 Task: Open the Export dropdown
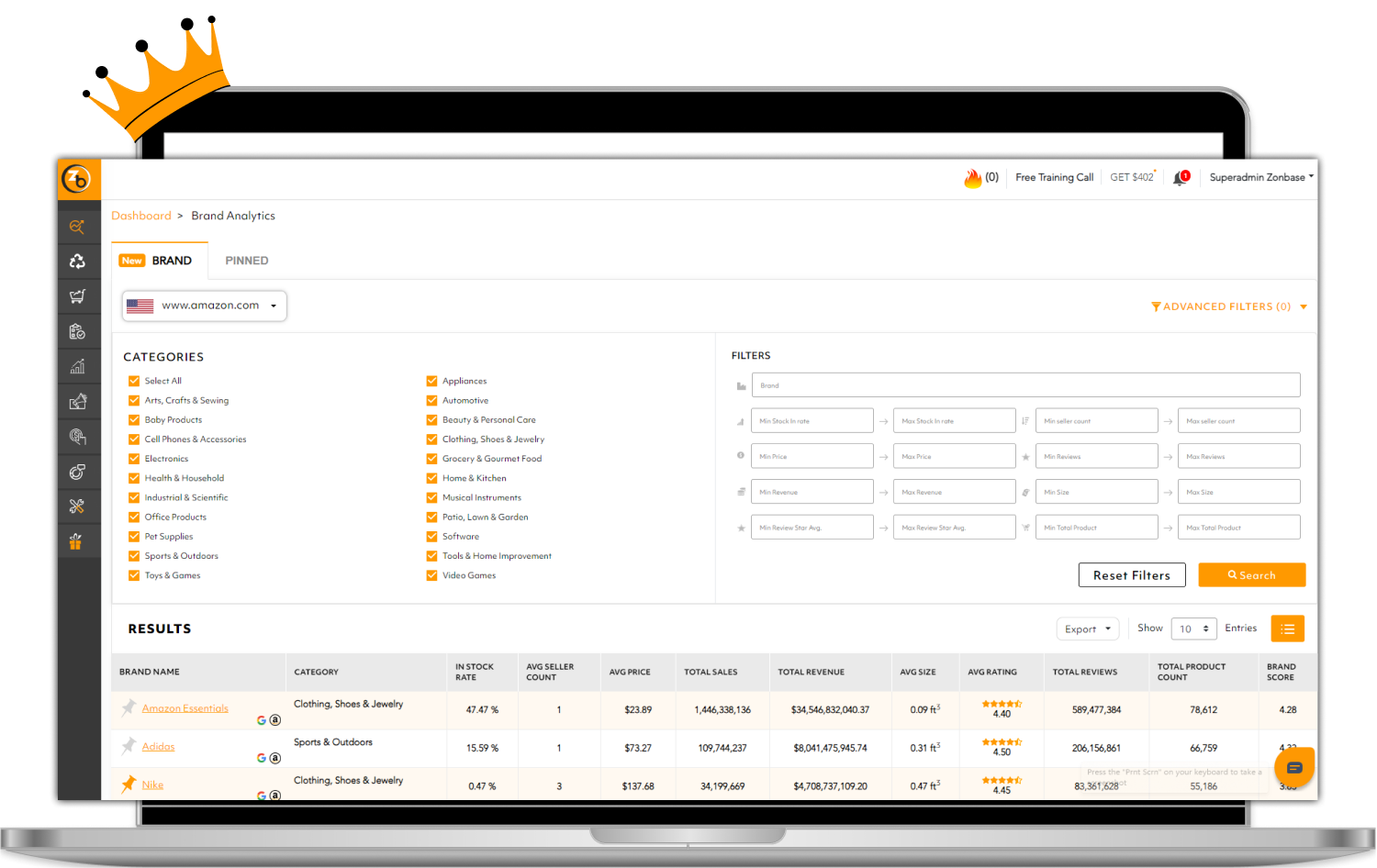[1087, 629]
